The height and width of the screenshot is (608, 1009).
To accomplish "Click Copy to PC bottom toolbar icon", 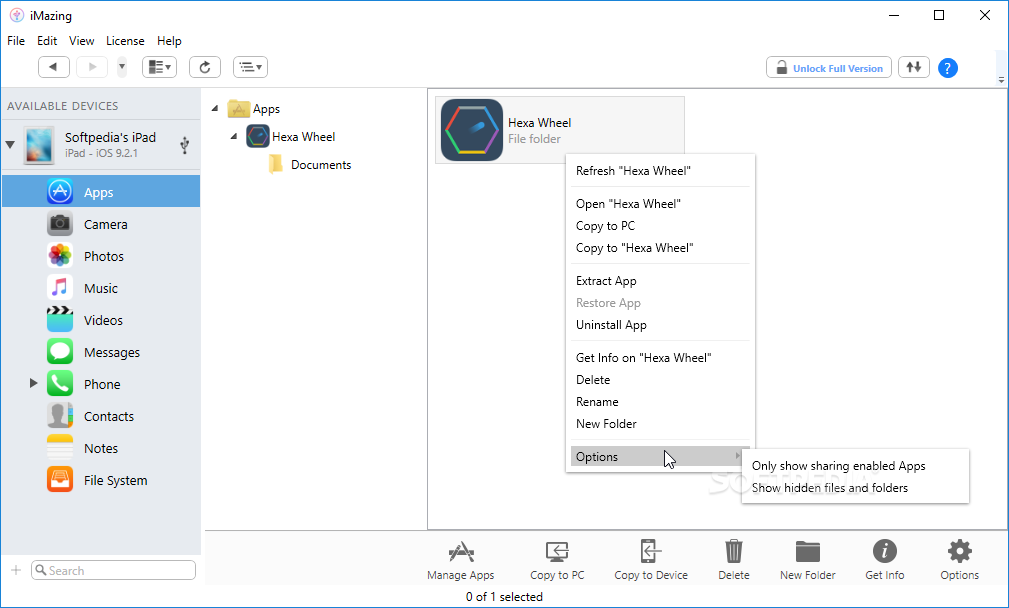I will (x=557, y=560).
